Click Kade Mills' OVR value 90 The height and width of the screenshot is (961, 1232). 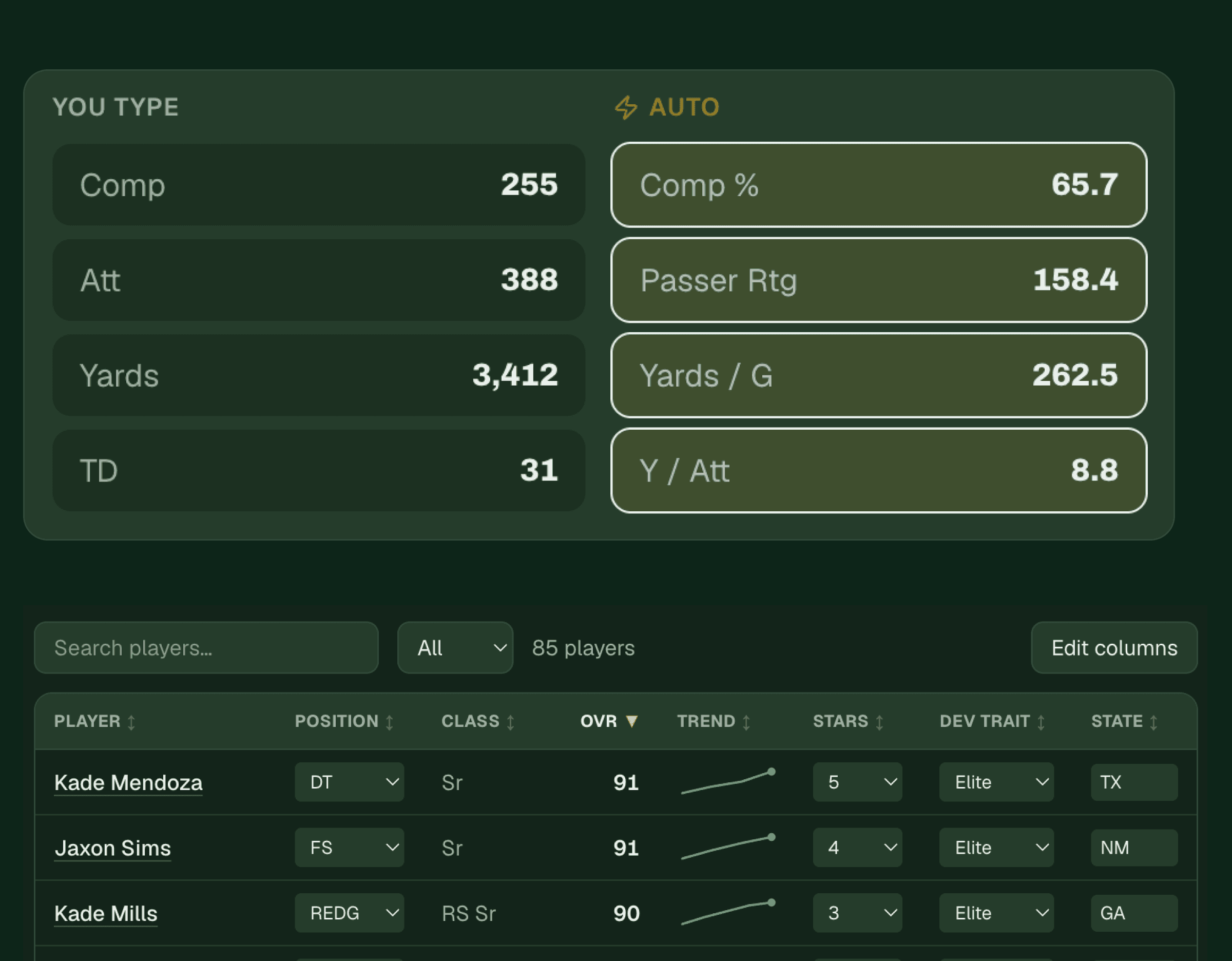click(626, 914)
